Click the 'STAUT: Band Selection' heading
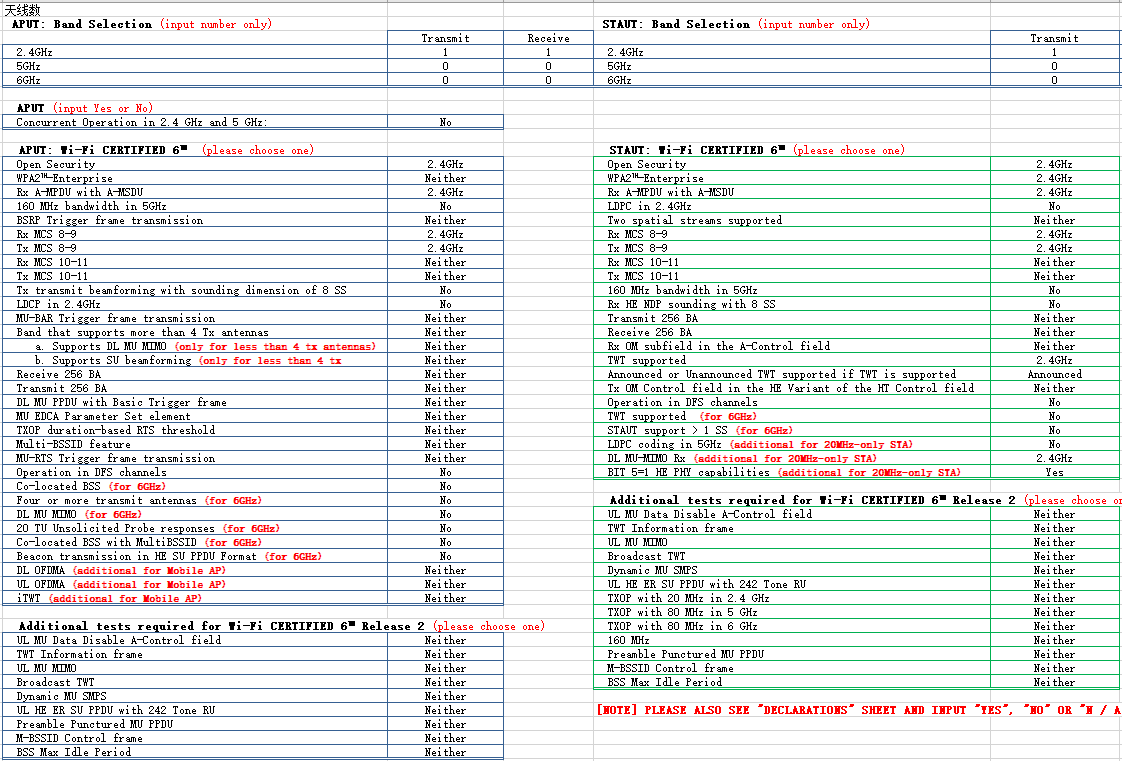 (x=676, y=24)
